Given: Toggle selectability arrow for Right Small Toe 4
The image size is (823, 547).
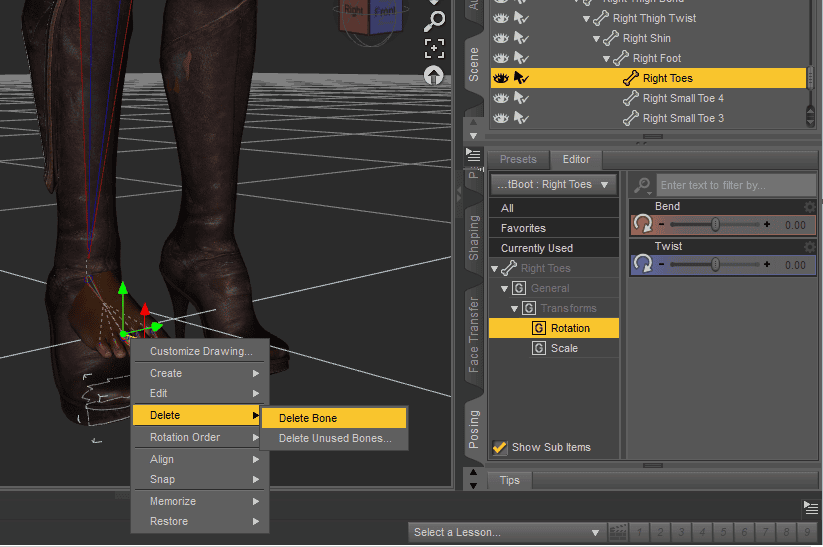Looking at the screenshot, I should (521, 98).
